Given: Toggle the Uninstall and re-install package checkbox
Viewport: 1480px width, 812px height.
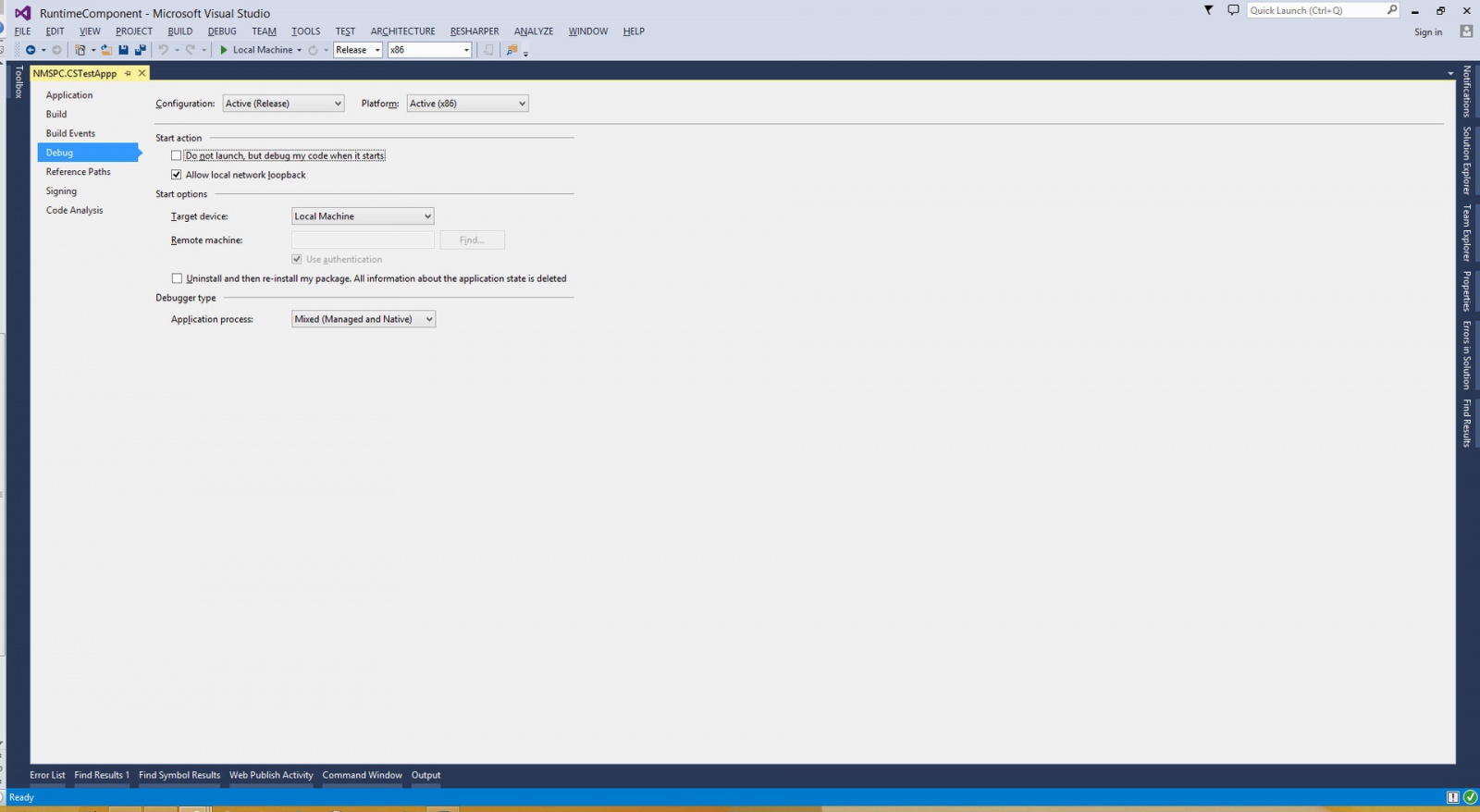Looking at the screenshot, I should tap(177, 278).
